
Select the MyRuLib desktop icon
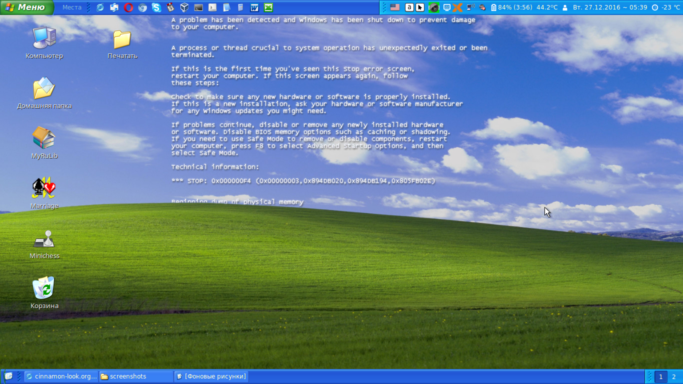pos(44,143)
